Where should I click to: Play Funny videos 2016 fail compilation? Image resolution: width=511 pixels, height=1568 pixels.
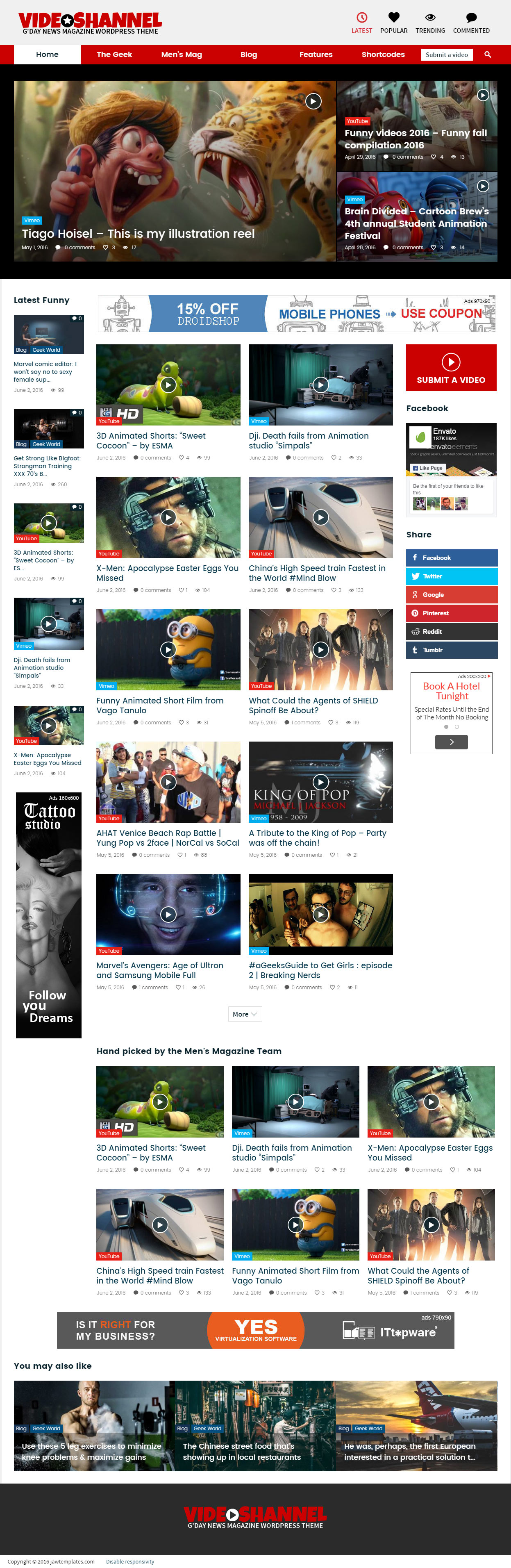483,95
